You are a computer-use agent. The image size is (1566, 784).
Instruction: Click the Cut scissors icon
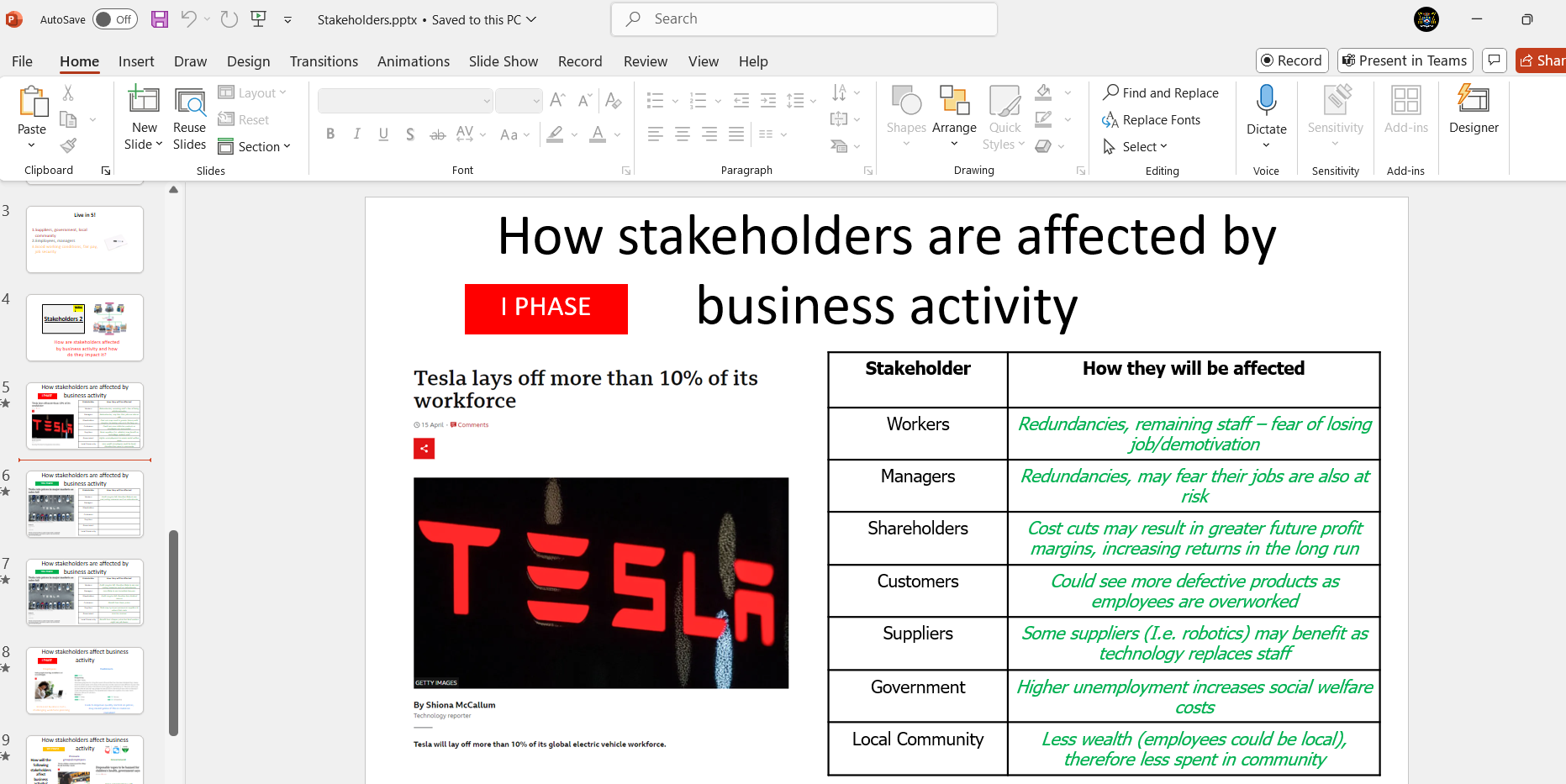click(x=68, y=92)
